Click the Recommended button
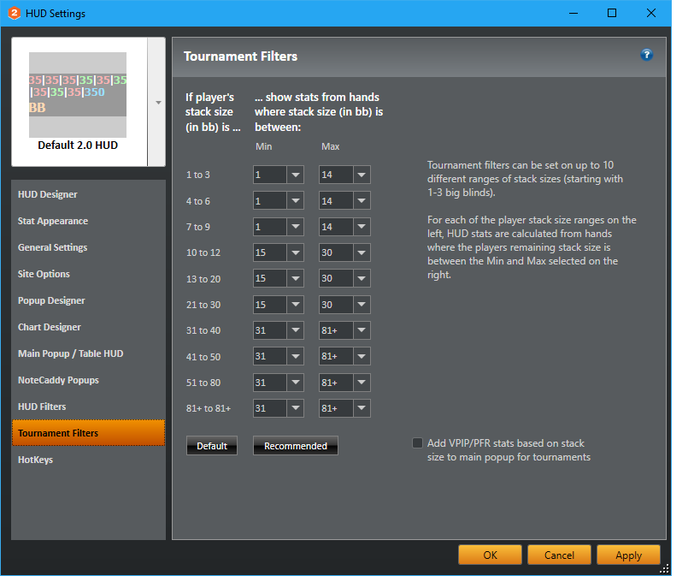This screenshot has height=576, width=700. (296, 446)
